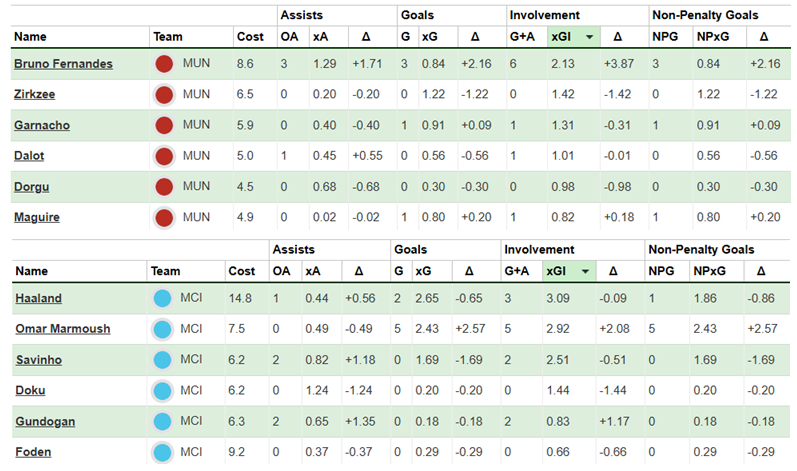Click the xA header in top table

(320, 37)
